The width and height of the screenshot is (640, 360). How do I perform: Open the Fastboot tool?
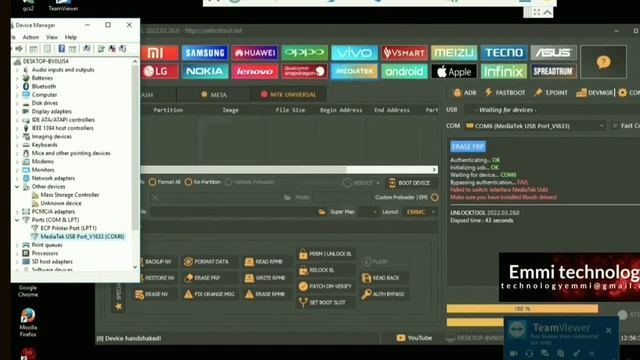(x=505, y=93)
